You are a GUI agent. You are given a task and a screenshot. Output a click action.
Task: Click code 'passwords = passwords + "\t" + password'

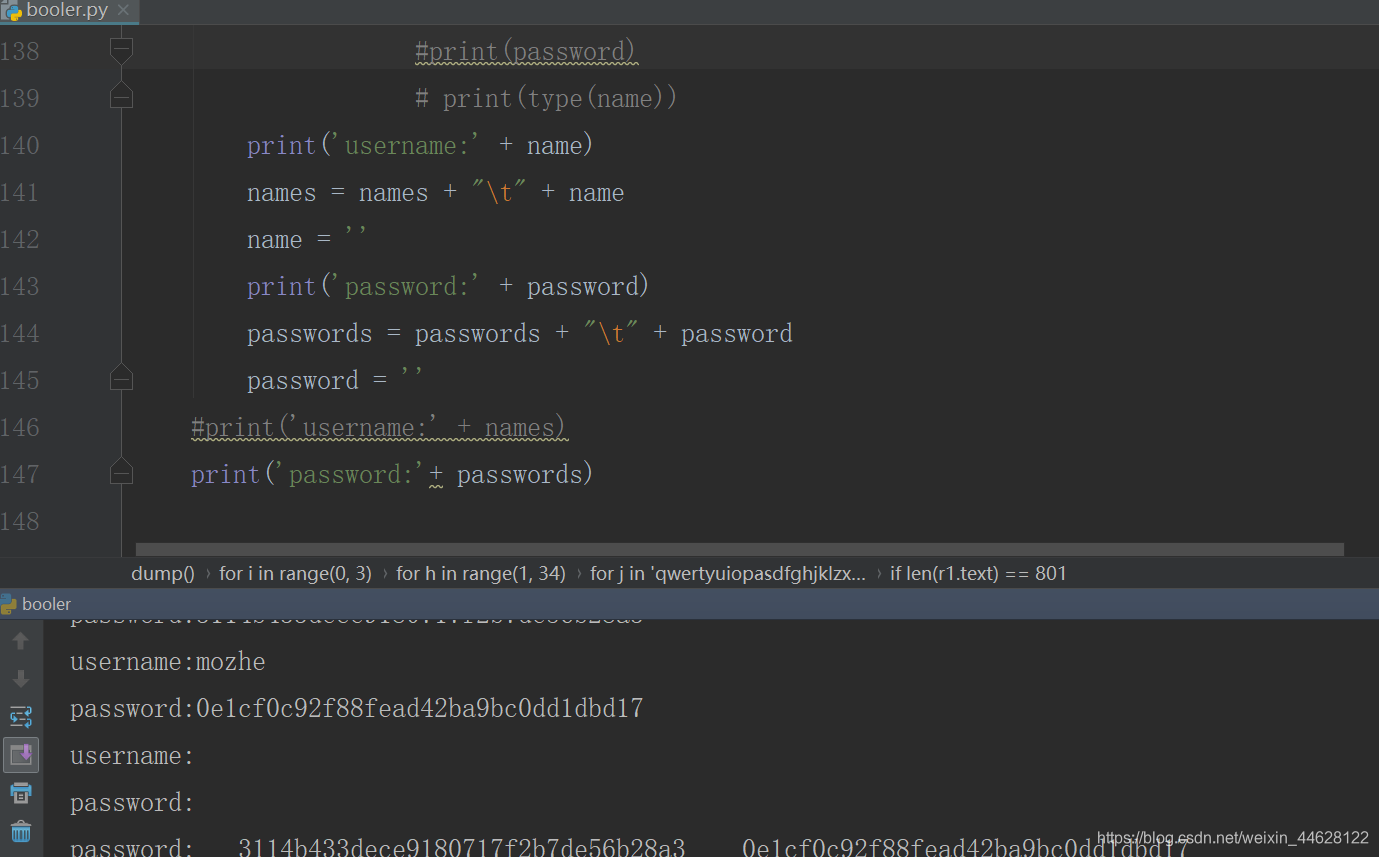pyautogui.click(x=519, y=334)
